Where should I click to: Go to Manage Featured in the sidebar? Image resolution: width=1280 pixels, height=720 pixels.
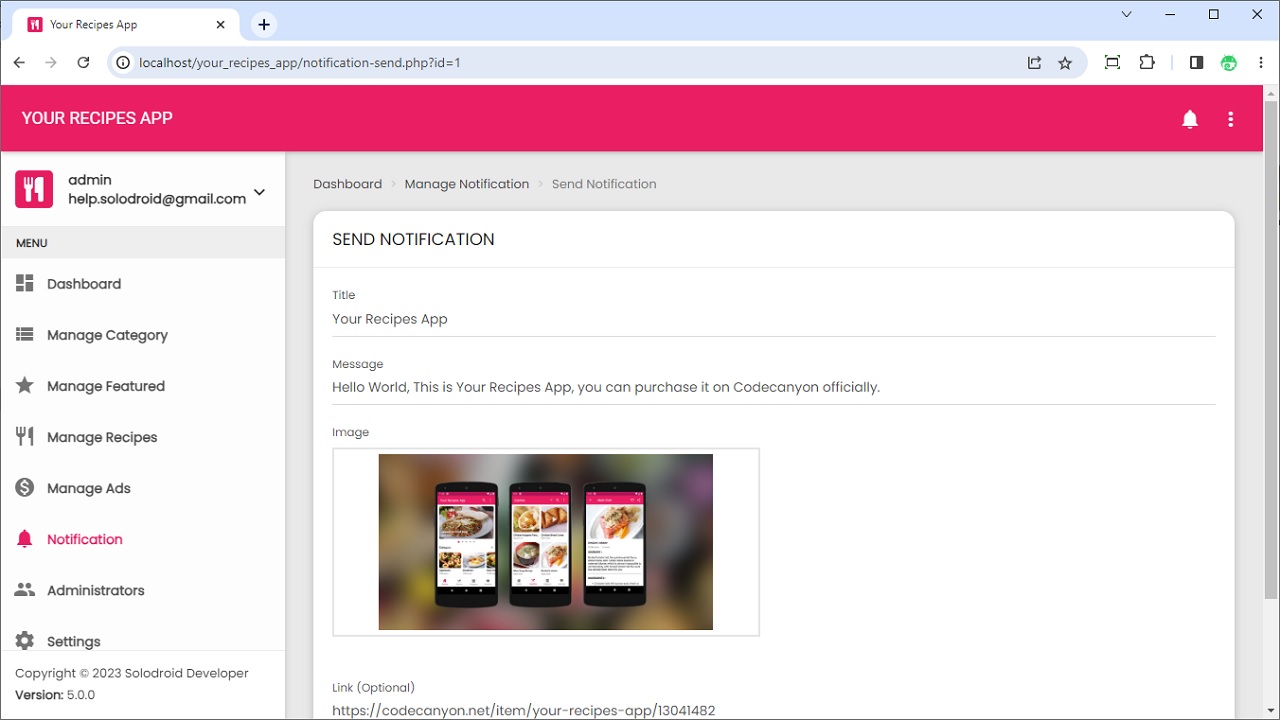point(143,386)
